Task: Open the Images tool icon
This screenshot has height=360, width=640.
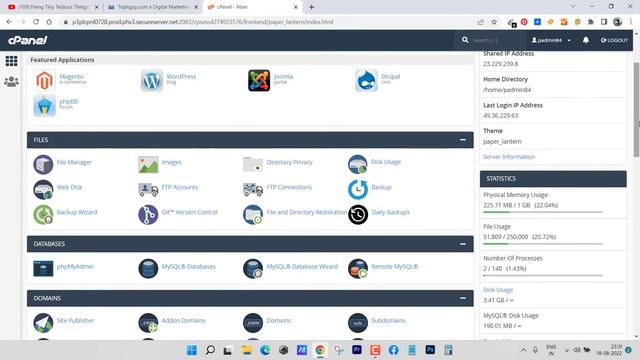Action: tap(148, 164)
